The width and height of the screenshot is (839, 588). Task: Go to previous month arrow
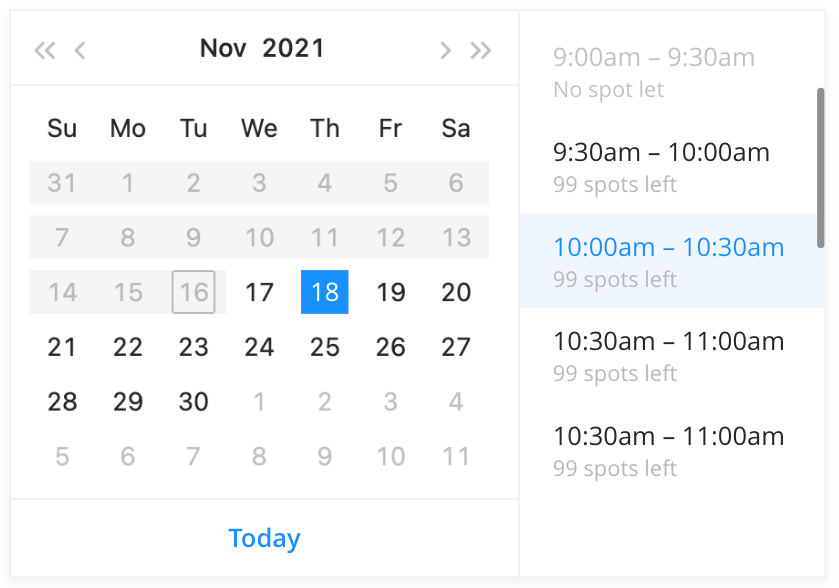coord(80,50)
